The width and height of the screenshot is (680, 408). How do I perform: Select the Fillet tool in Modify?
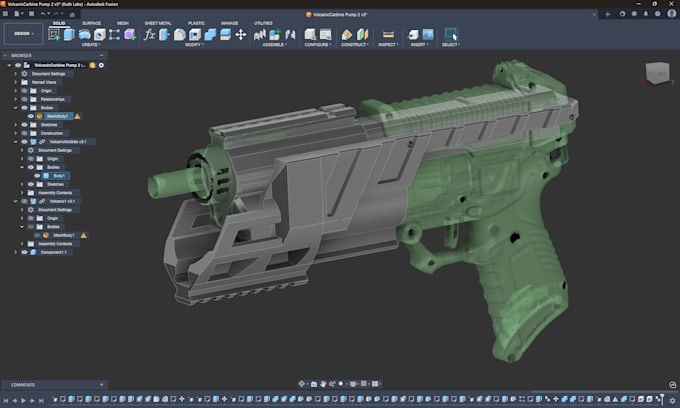click(x=180, y=34)
